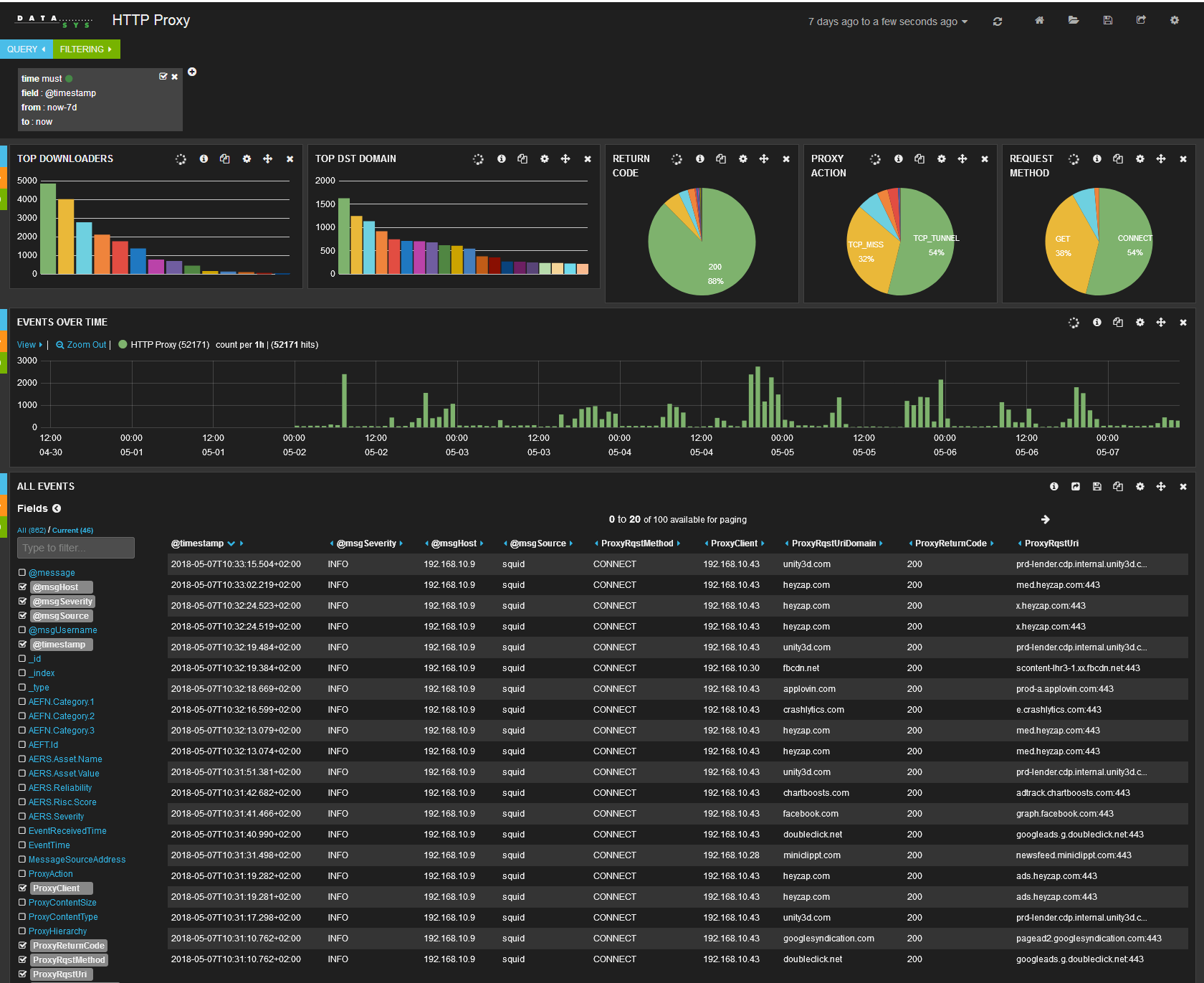Save the dashboard using the top floppy icon
1204x983 pixels.
(1108, 20)
